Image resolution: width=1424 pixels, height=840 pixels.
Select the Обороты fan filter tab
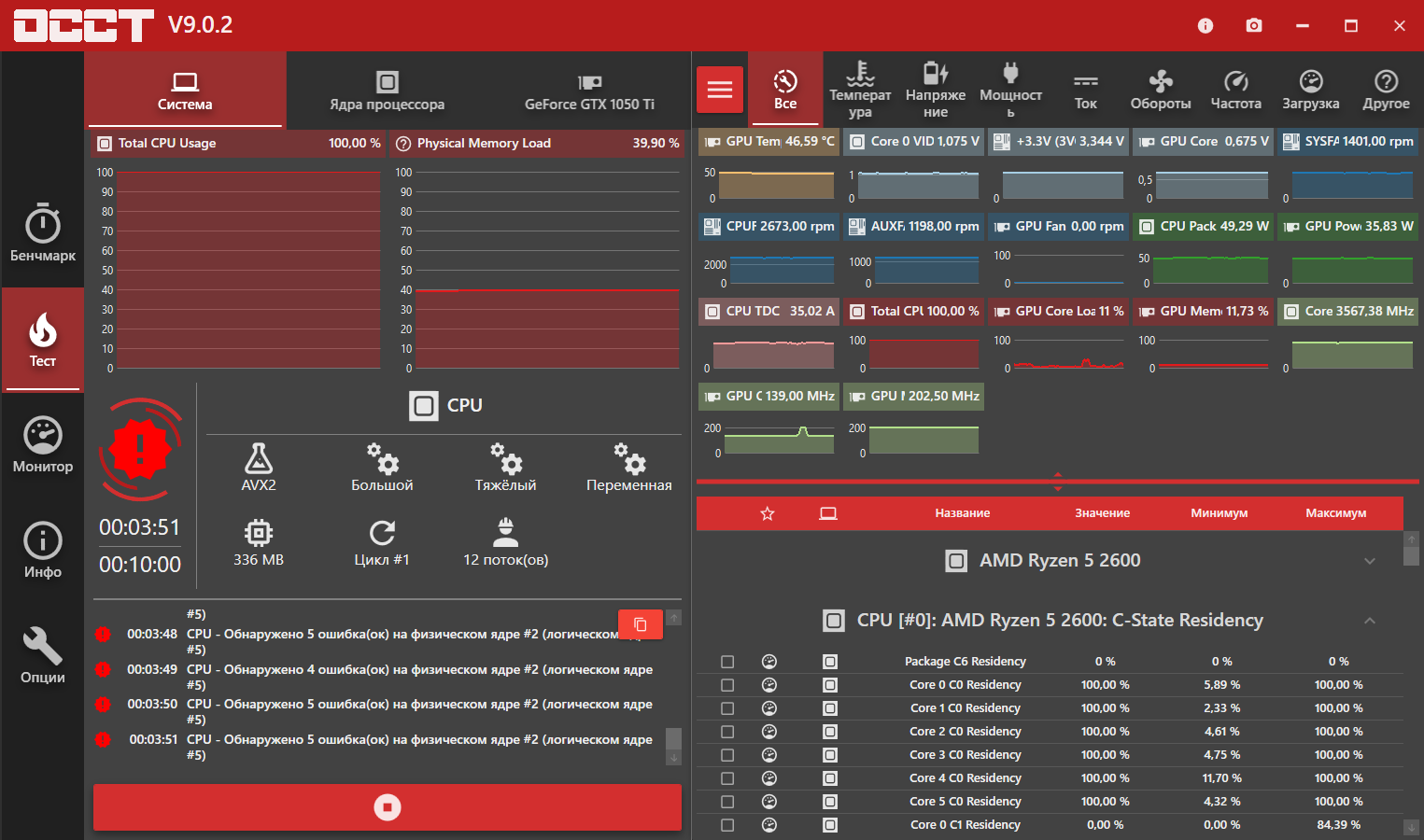[x=1161, y=90]
